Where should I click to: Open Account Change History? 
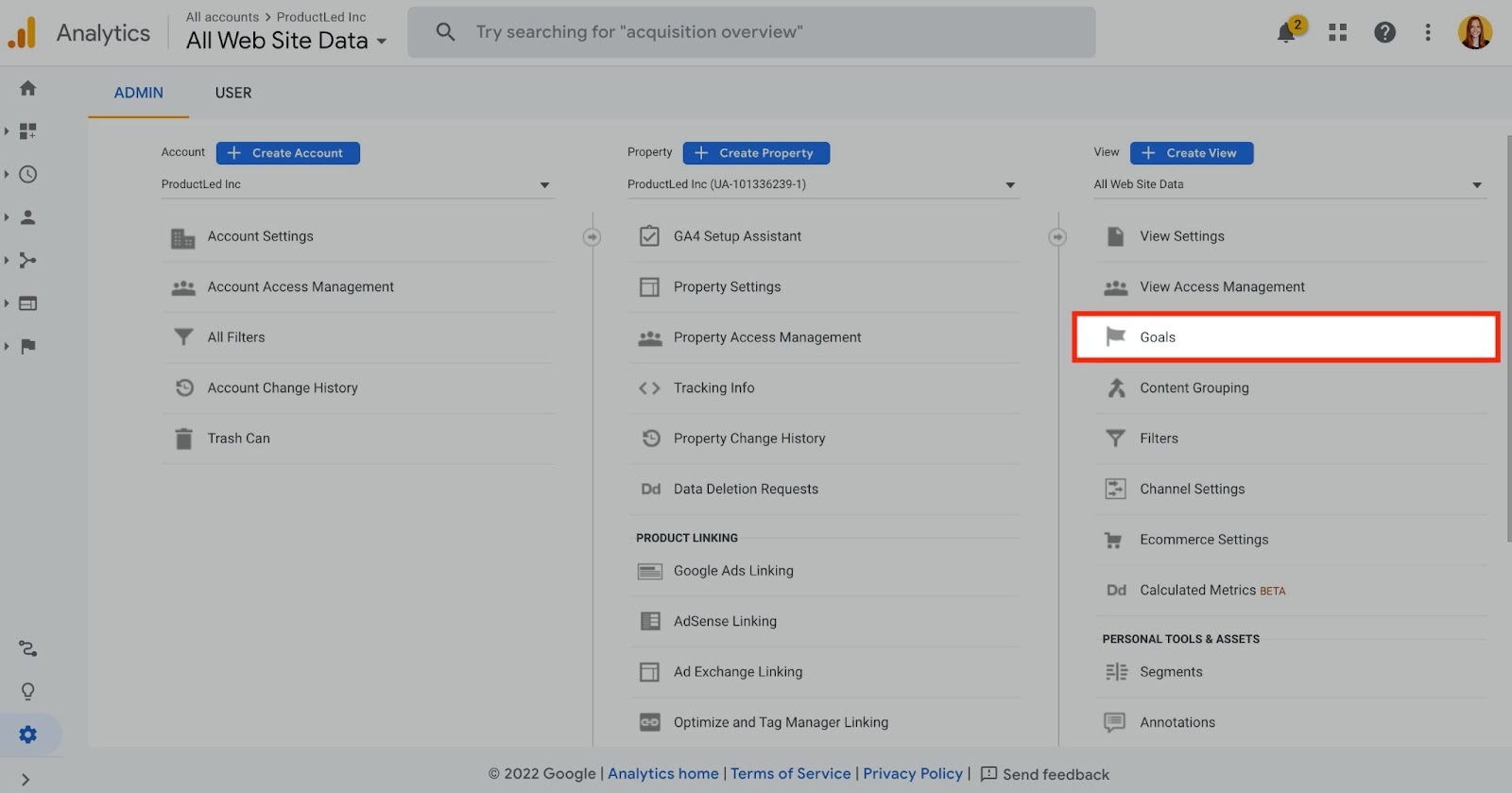[x=356, y=388]
